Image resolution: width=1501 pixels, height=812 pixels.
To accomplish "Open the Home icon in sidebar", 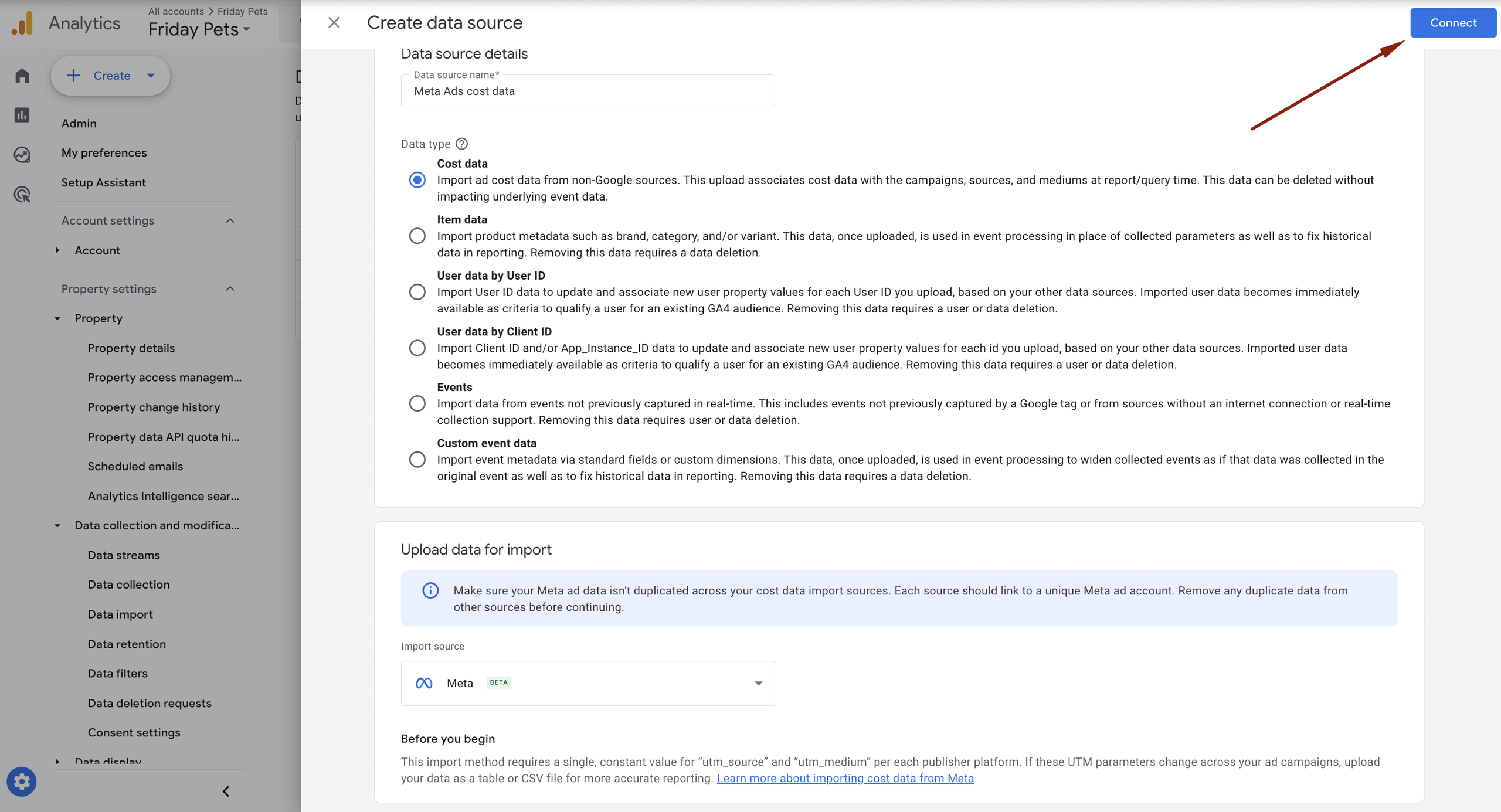I will (22, 76).
